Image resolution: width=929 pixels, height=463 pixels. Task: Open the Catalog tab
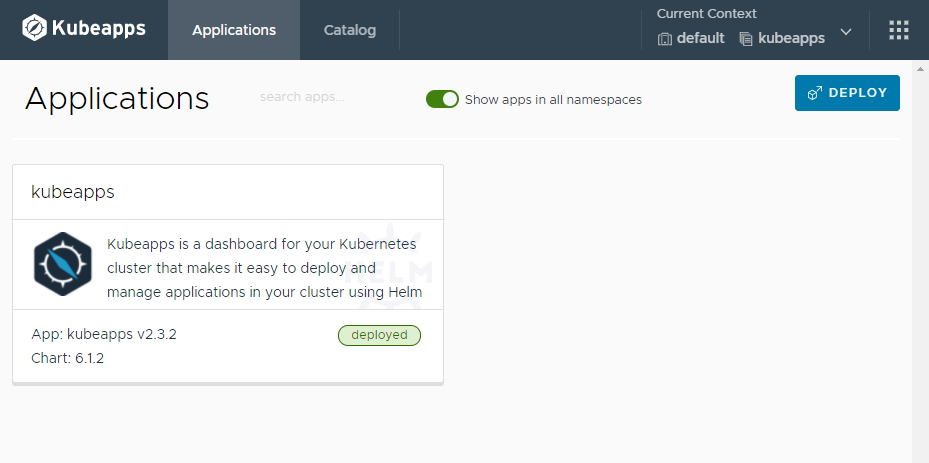[350, 30]
